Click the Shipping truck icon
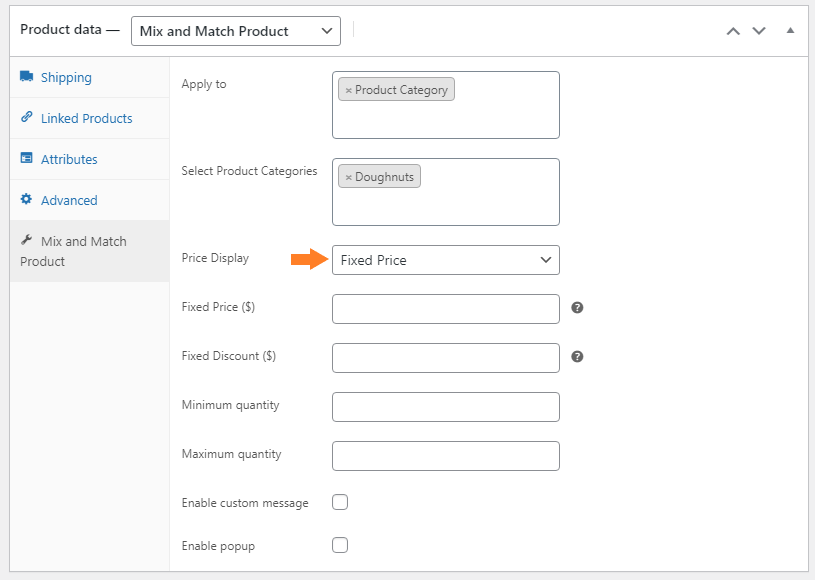This screenshot has height=580, width=815. point(27,76)
